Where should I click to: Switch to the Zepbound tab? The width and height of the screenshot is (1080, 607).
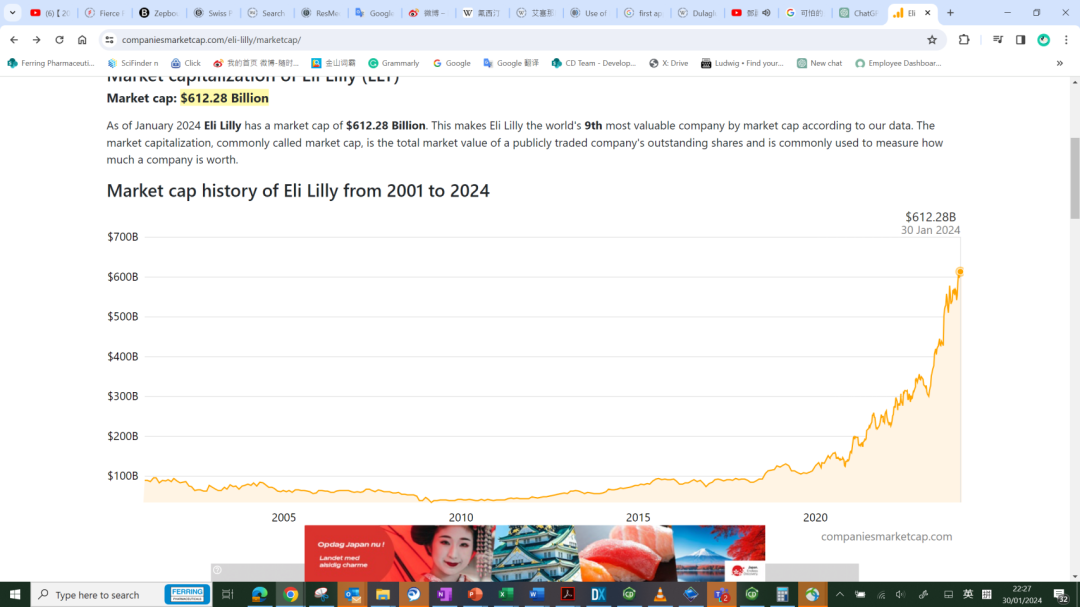tap(158, 12)
